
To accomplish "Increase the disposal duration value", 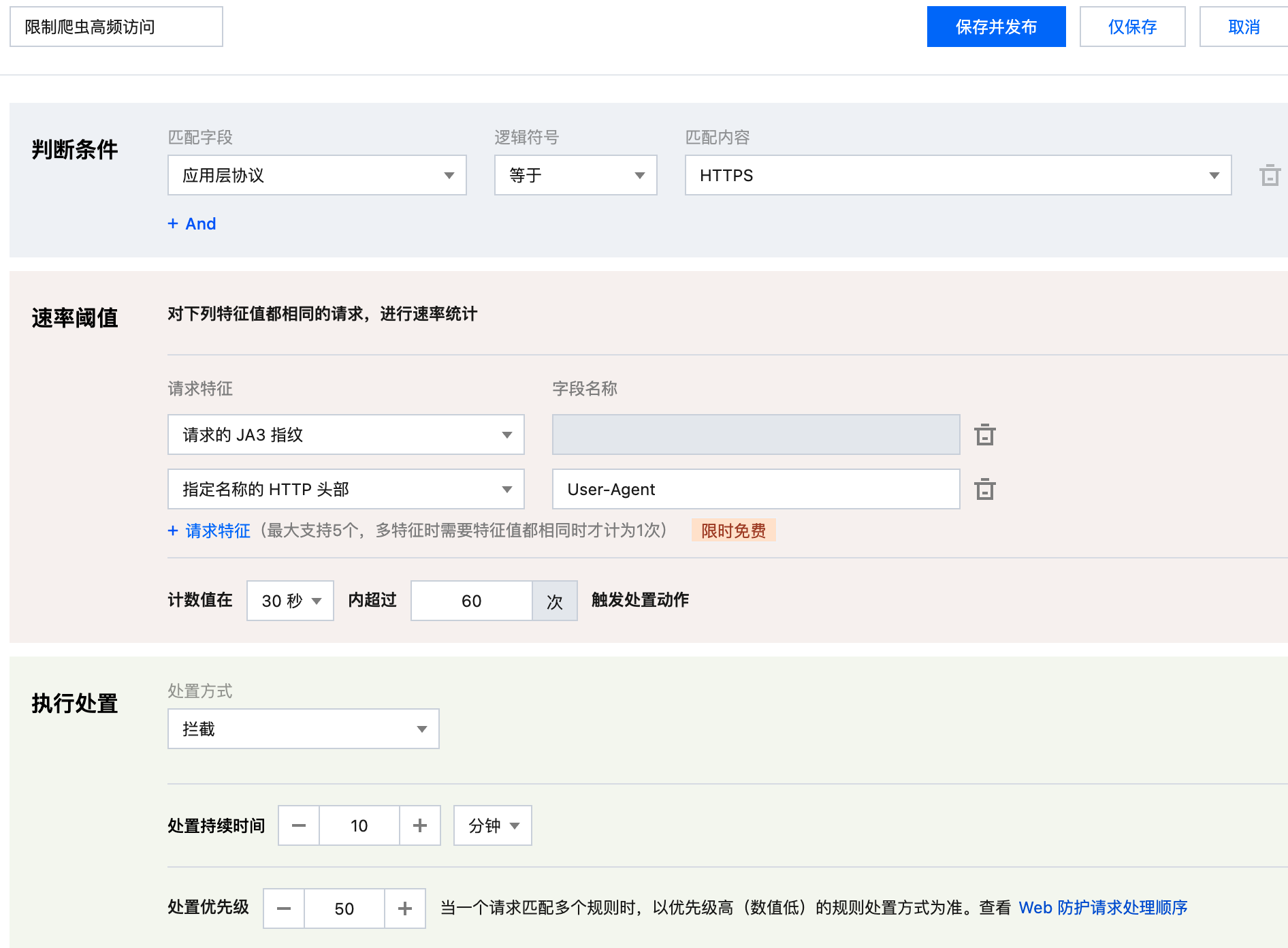I will [420, 825].
